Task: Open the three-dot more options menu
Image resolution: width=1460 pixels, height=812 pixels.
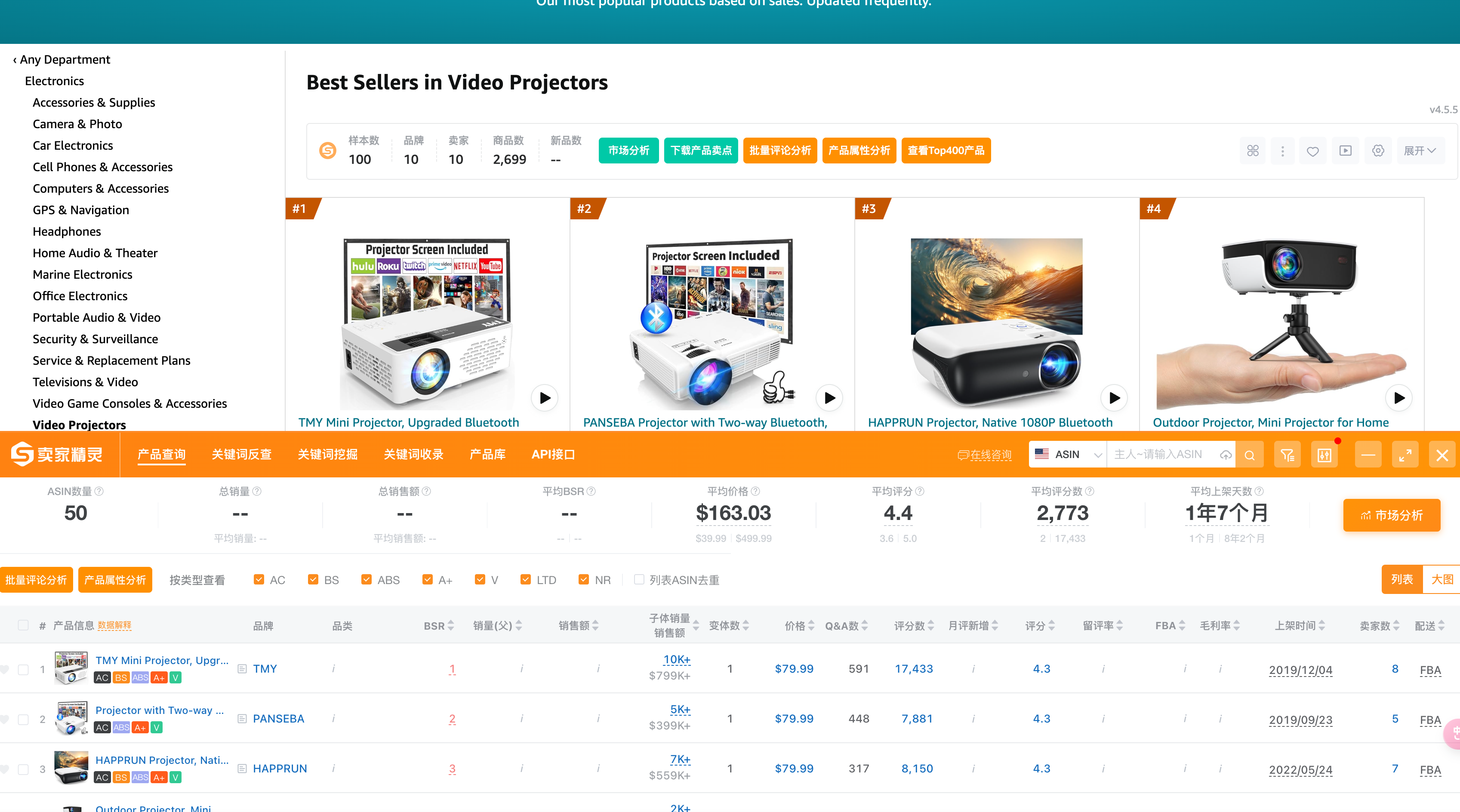Action: pyautogui.click(x=1283, y=151)
